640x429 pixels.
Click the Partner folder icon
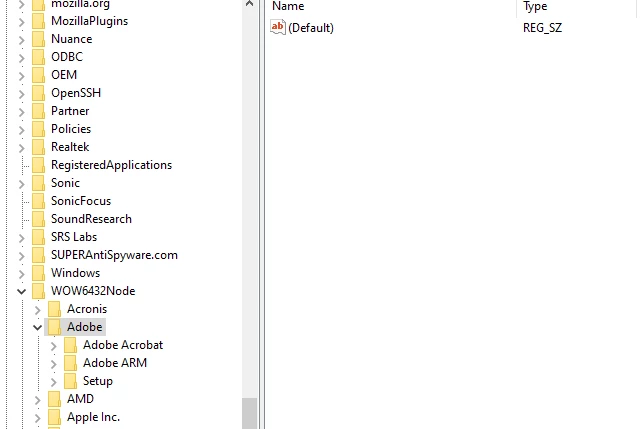pos(38,111)
